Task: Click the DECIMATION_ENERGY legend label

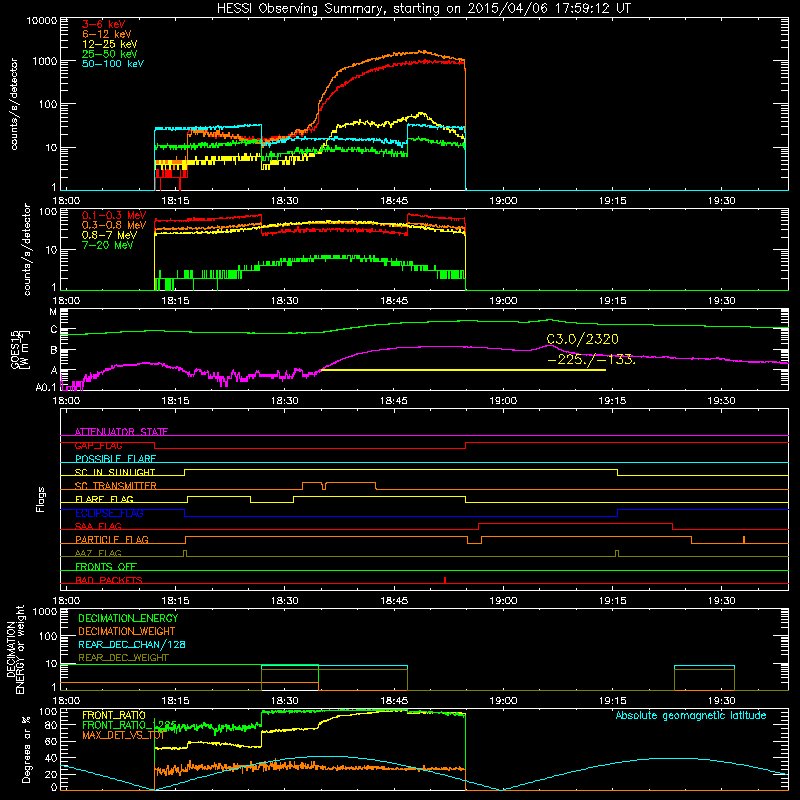Action: click(128, 618)
